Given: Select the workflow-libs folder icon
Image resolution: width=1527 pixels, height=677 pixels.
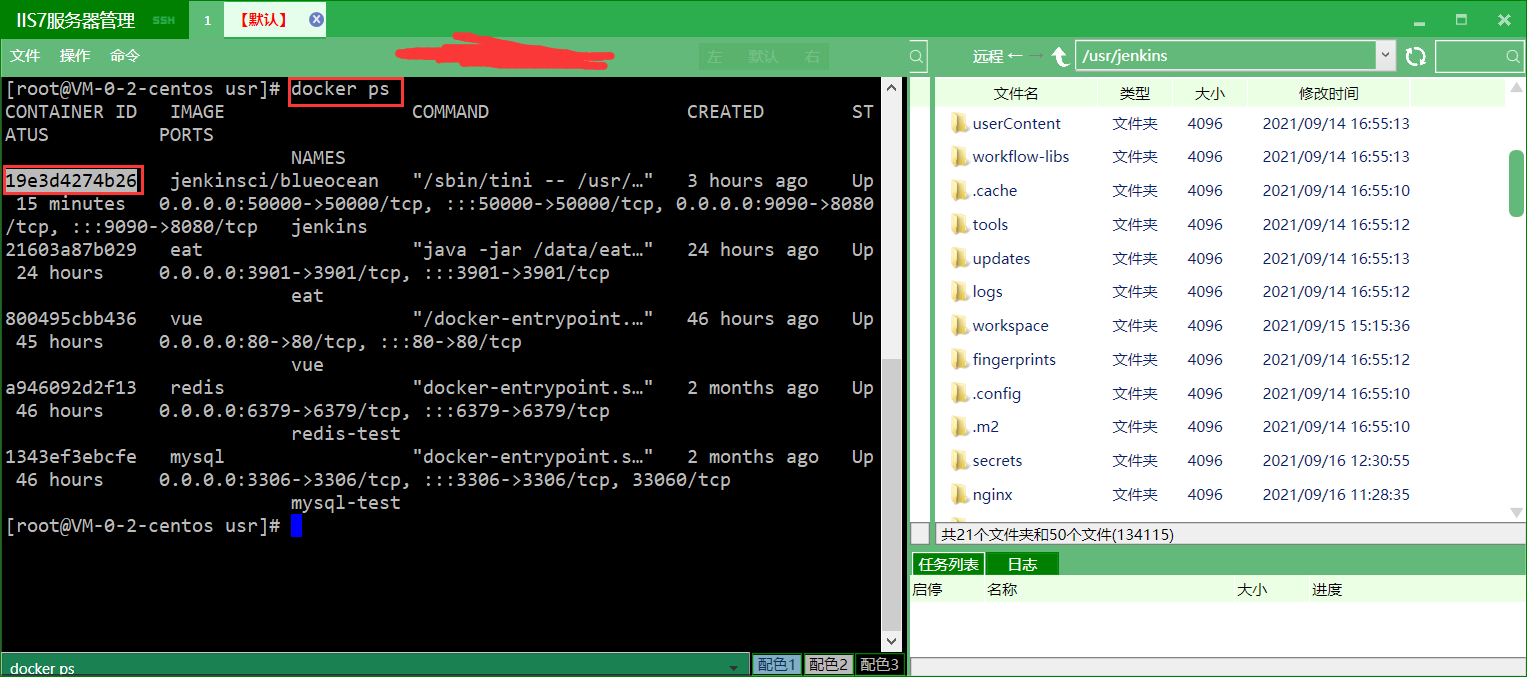Looking at the screenshot, I should (x=960, y=157).
